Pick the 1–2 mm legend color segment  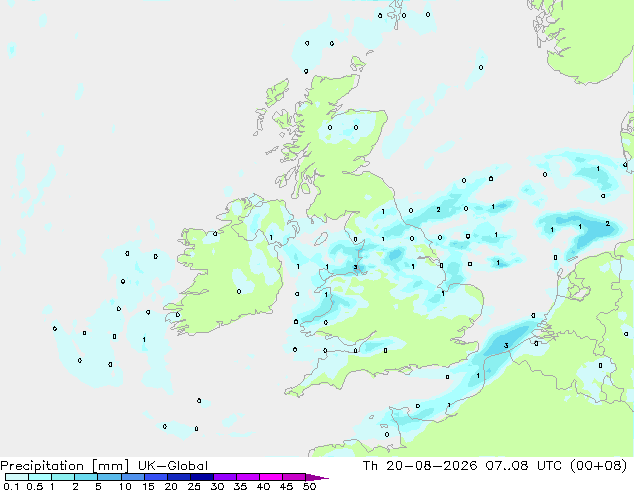tap(63, 477)
